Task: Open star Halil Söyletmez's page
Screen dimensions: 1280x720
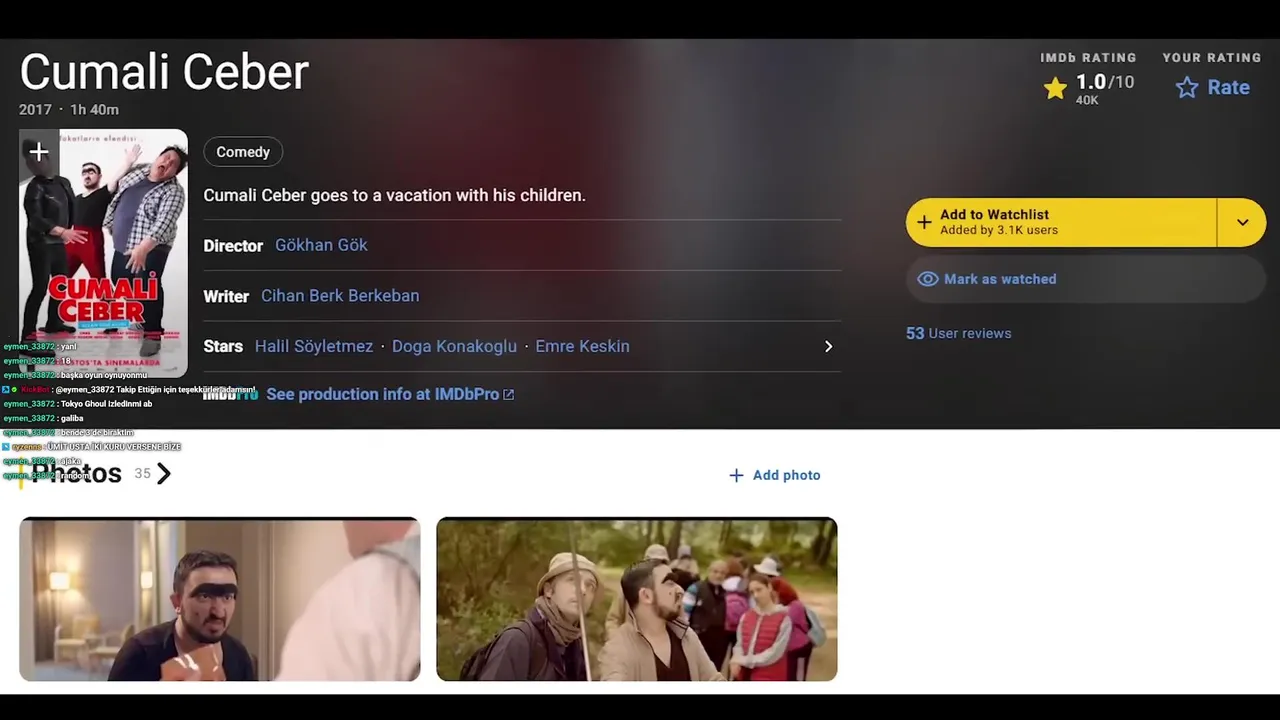Action: 314,346
